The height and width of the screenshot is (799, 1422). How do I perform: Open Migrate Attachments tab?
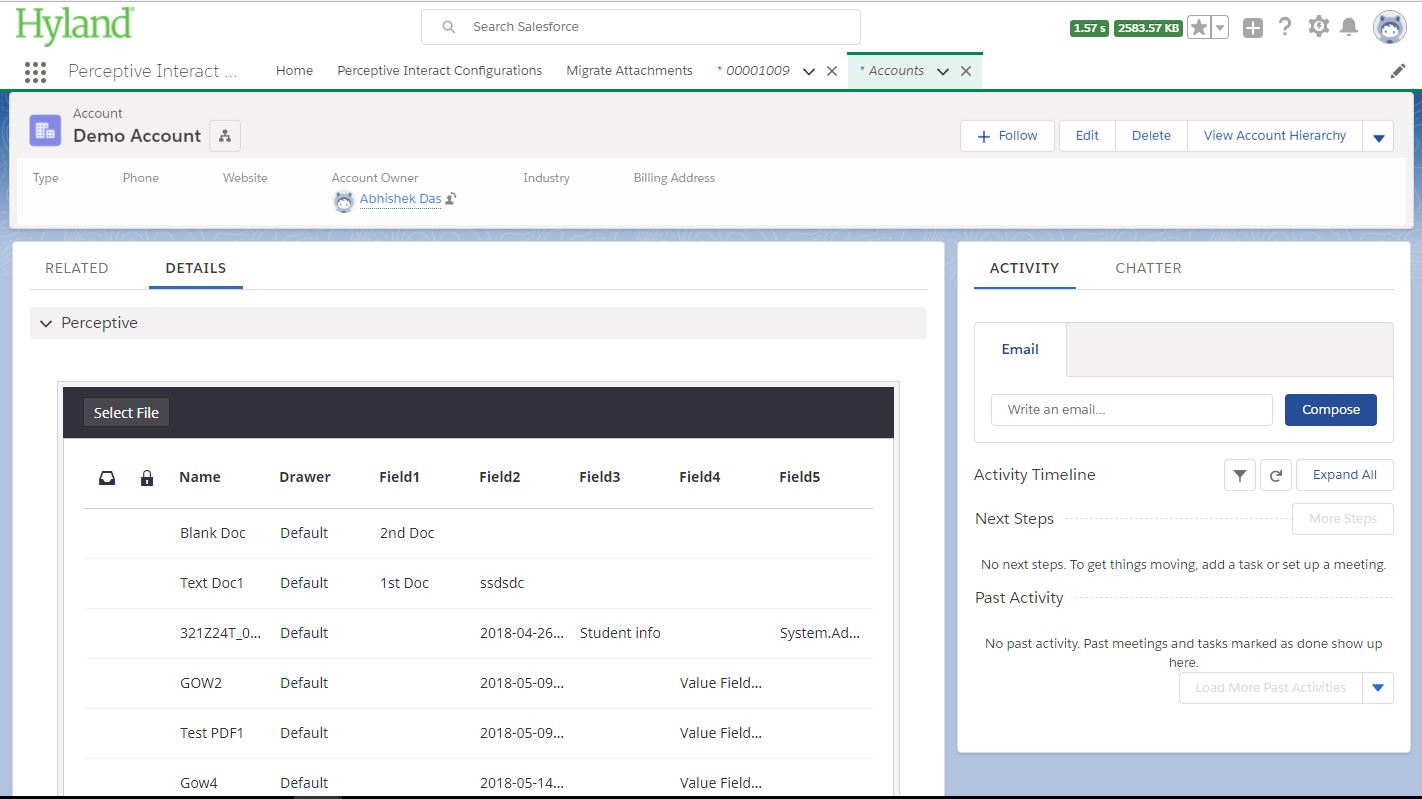(x=629, y=71)
